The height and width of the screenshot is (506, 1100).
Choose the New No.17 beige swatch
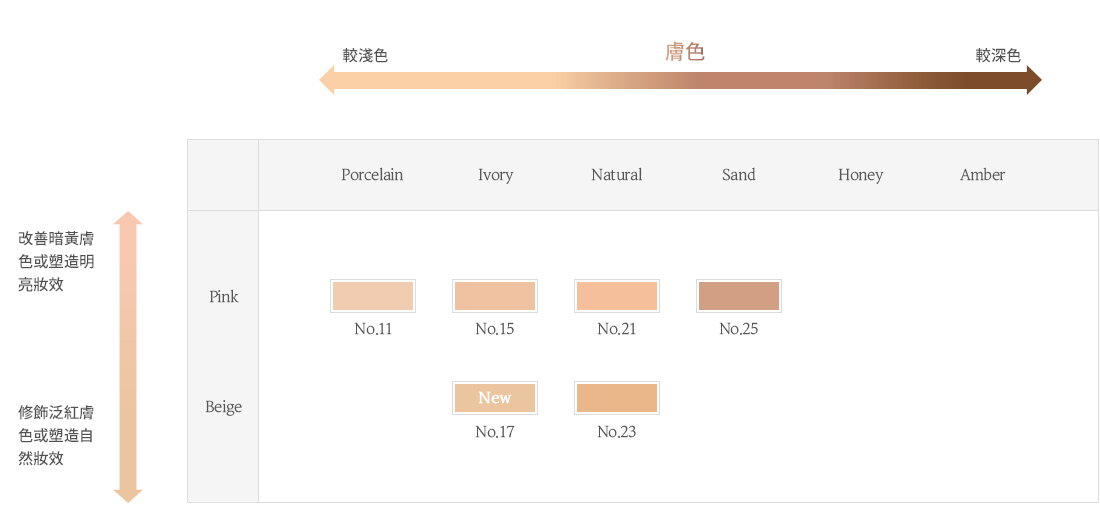pos(495,398)
